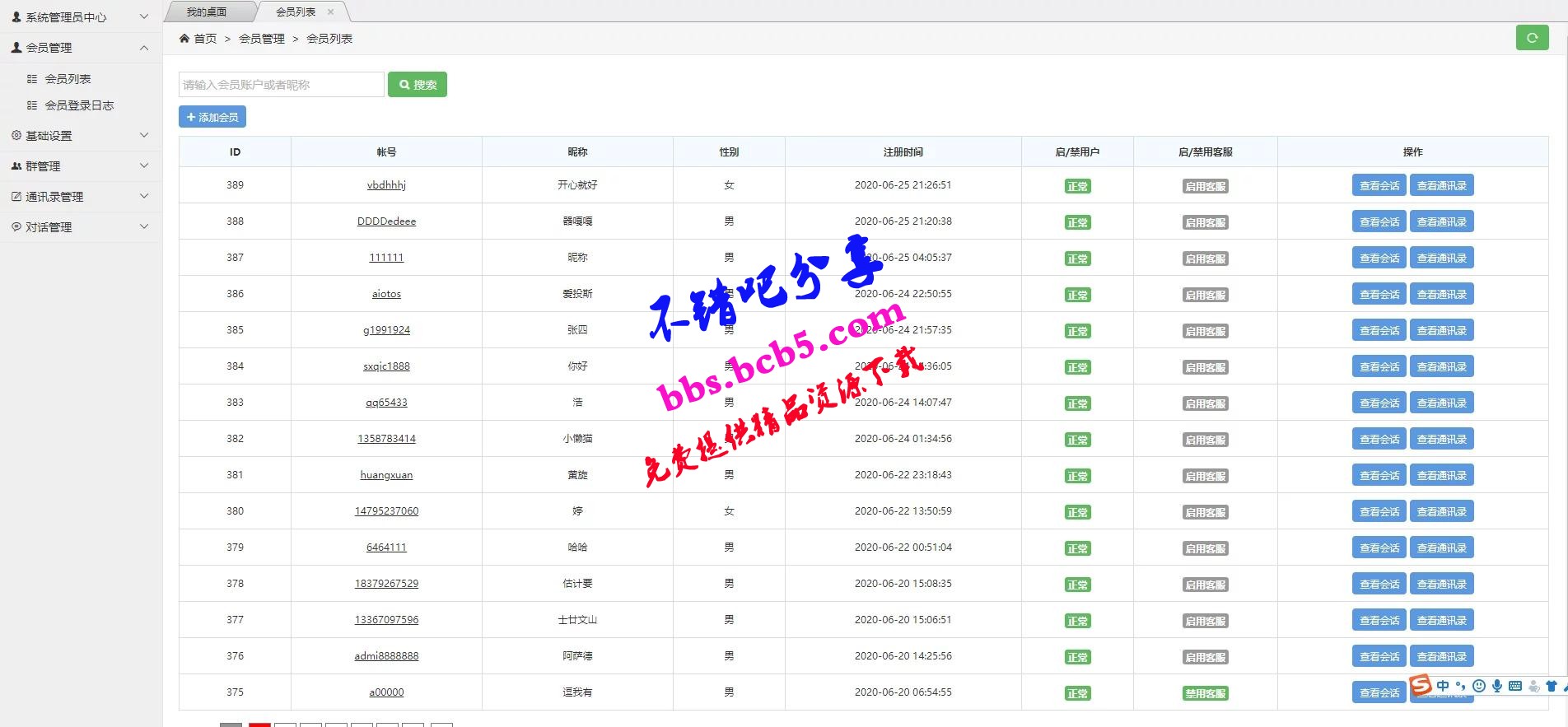Expand the 群管理 menu
Screen dimensions: 1568x727
pos(81,165)
